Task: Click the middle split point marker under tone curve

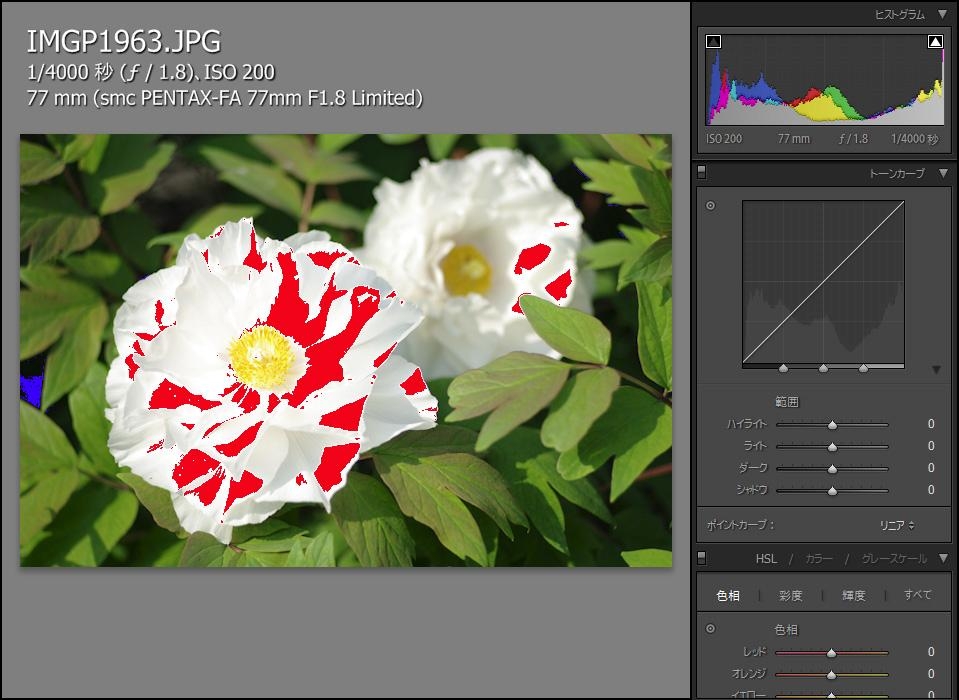Action: [x=823, y=368]
